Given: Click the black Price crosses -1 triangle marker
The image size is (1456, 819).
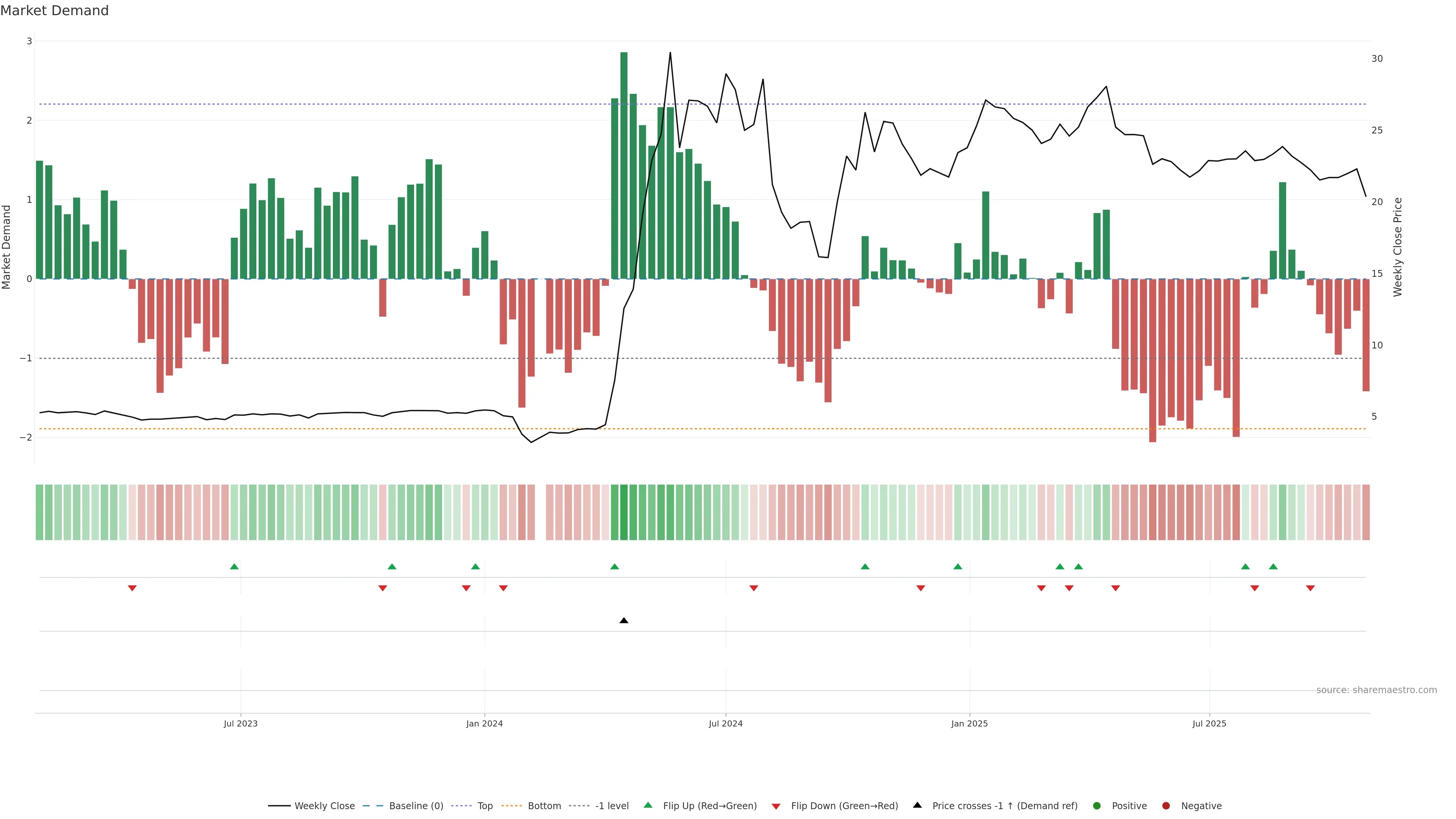Looking at the screenshot, I should point(623,621).
